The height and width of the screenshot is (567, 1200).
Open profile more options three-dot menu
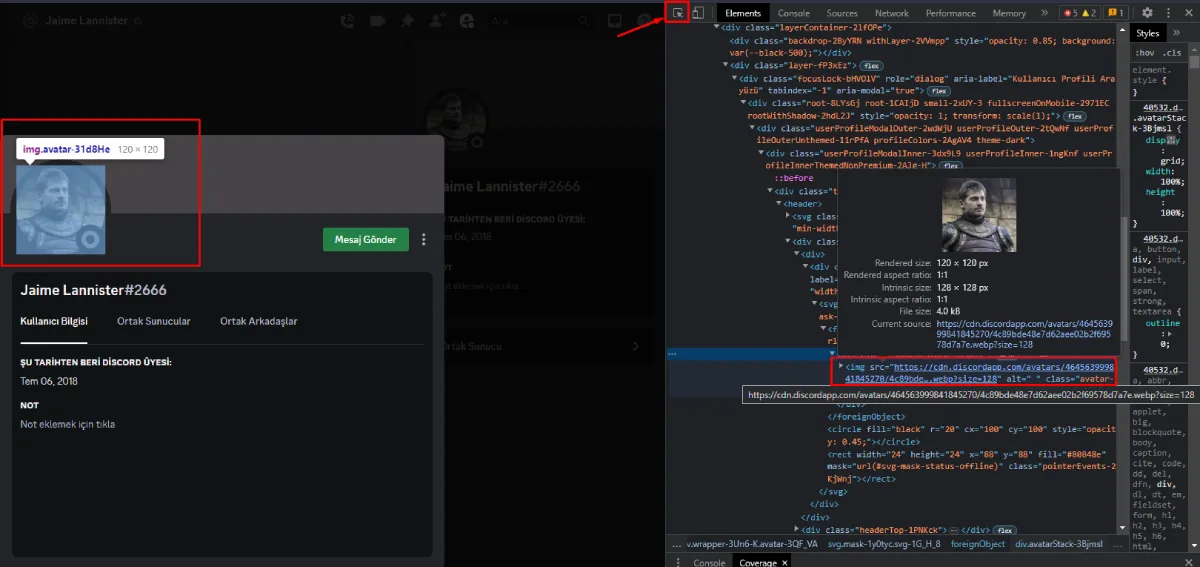pyautogui.click(x=424, y=239)
